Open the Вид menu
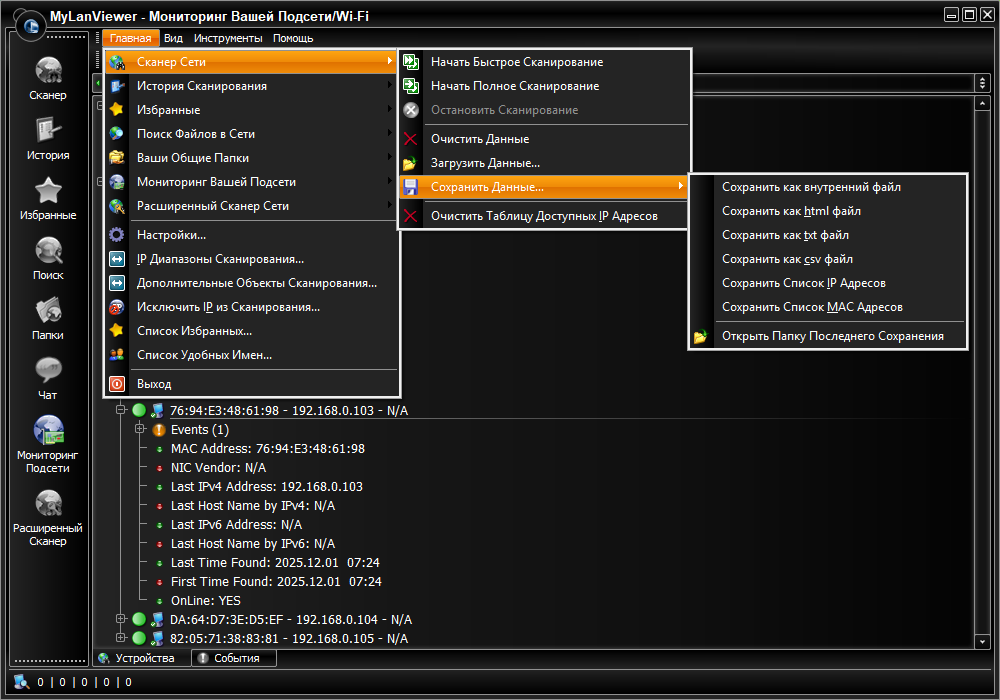This screenshot has height=700, width=1000. coord(173,38)
